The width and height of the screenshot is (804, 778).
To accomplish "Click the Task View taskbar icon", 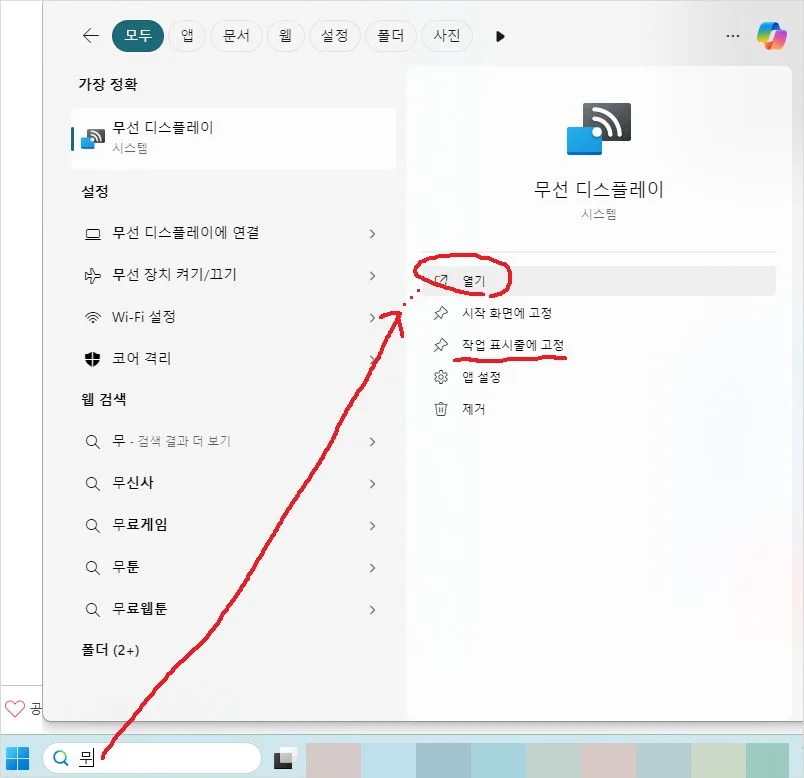I will coord(284,759).
